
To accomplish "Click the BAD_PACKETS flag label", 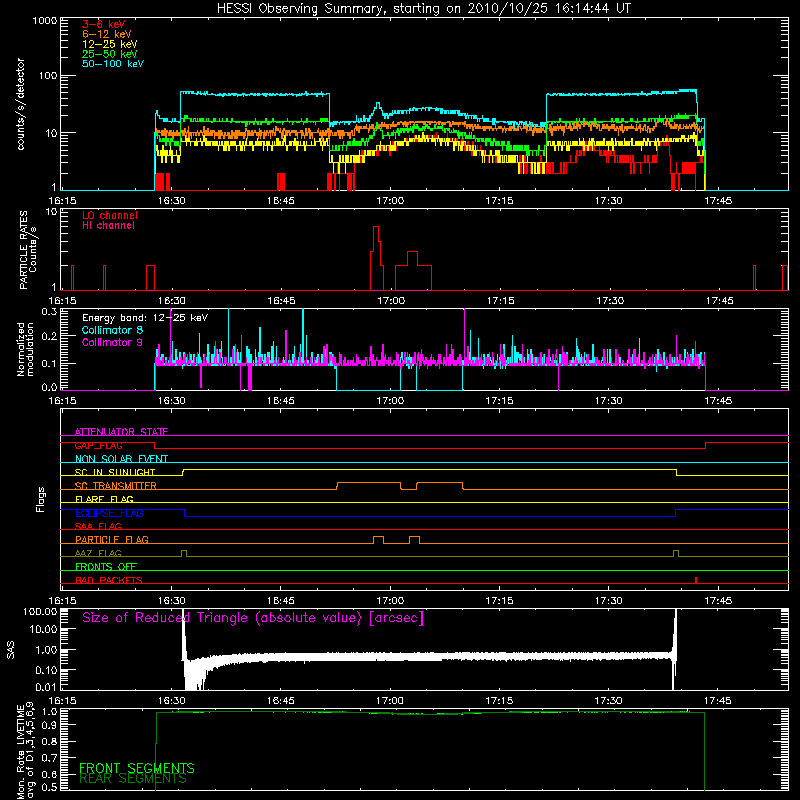I will point(109,580).
